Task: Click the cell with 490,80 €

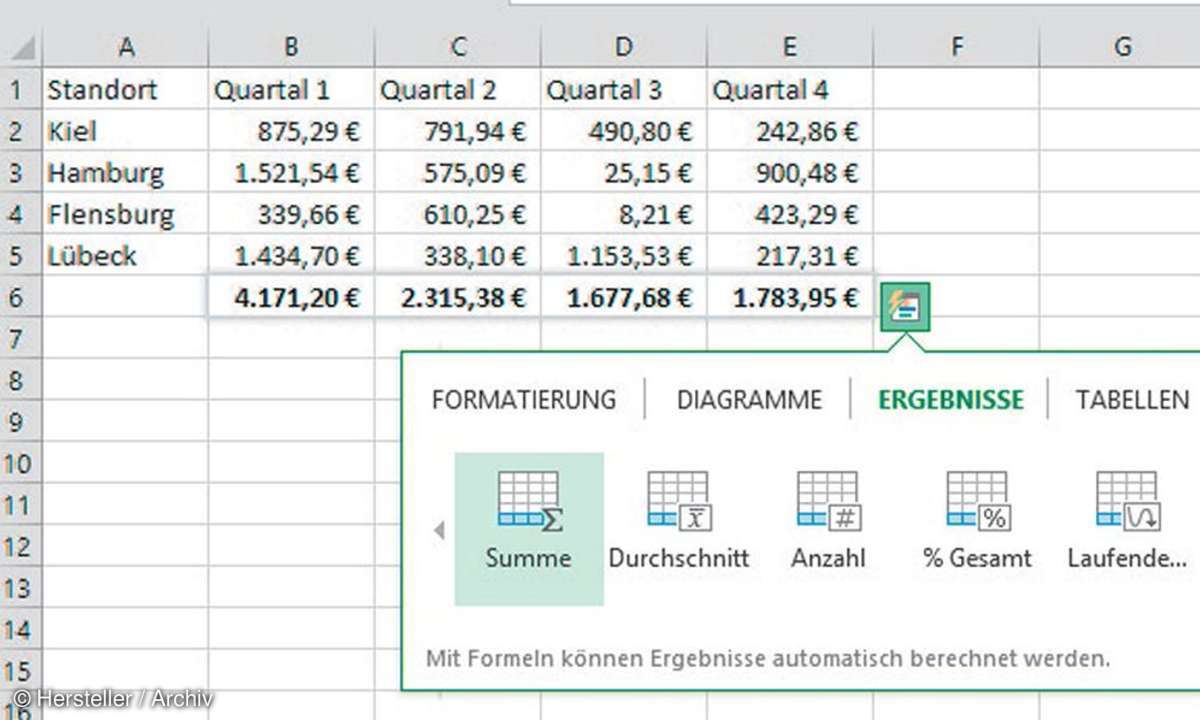Action: click(623, 131)
